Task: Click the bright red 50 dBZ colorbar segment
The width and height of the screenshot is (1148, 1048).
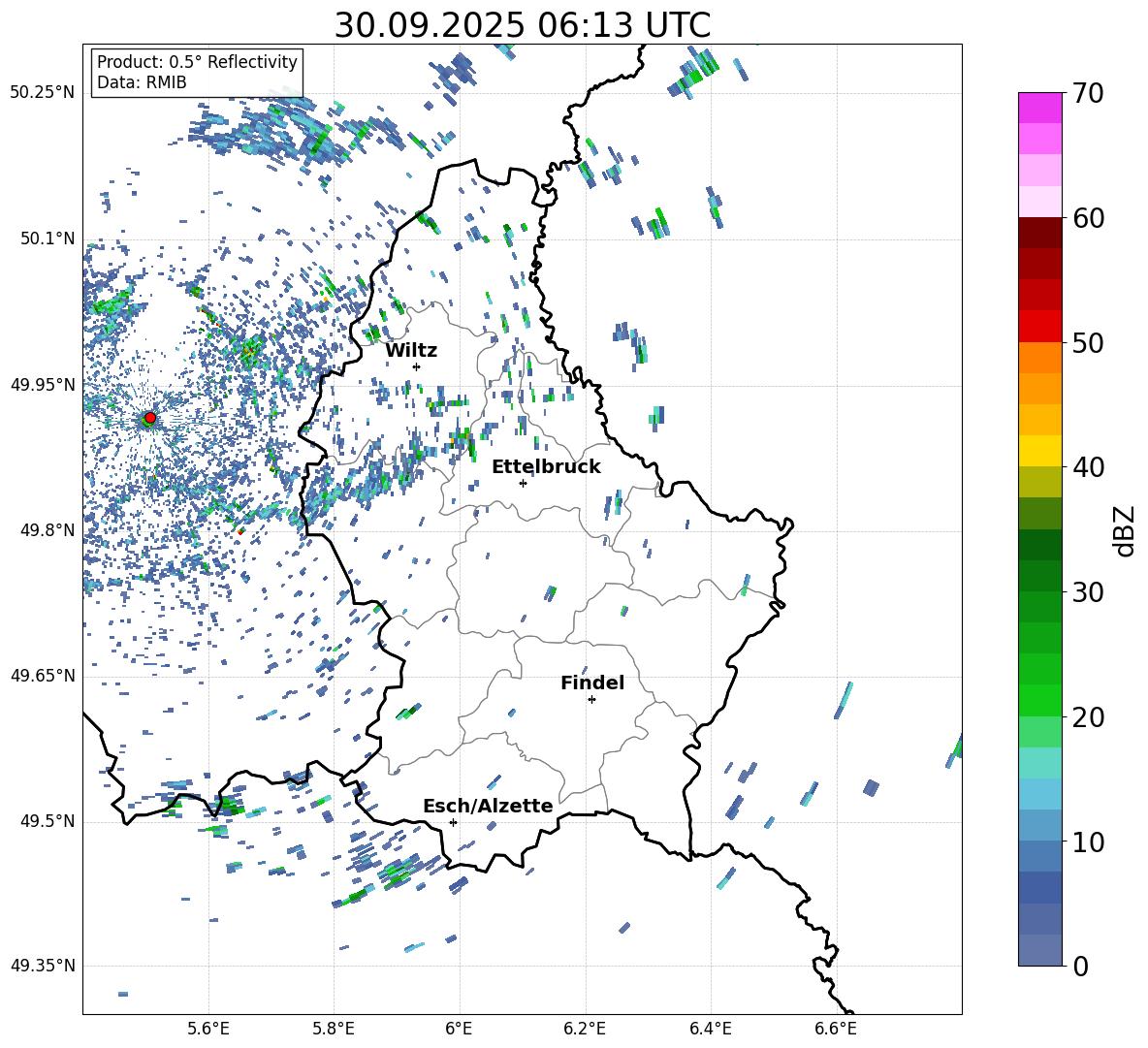Action: [x=1039, y=327]
